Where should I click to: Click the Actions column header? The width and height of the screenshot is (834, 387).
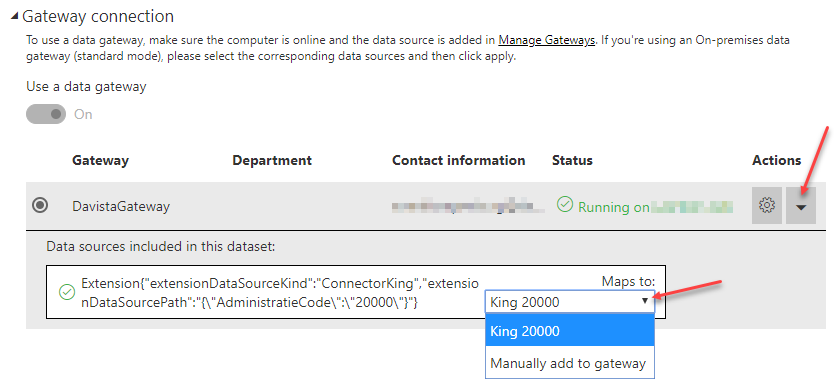777,160
